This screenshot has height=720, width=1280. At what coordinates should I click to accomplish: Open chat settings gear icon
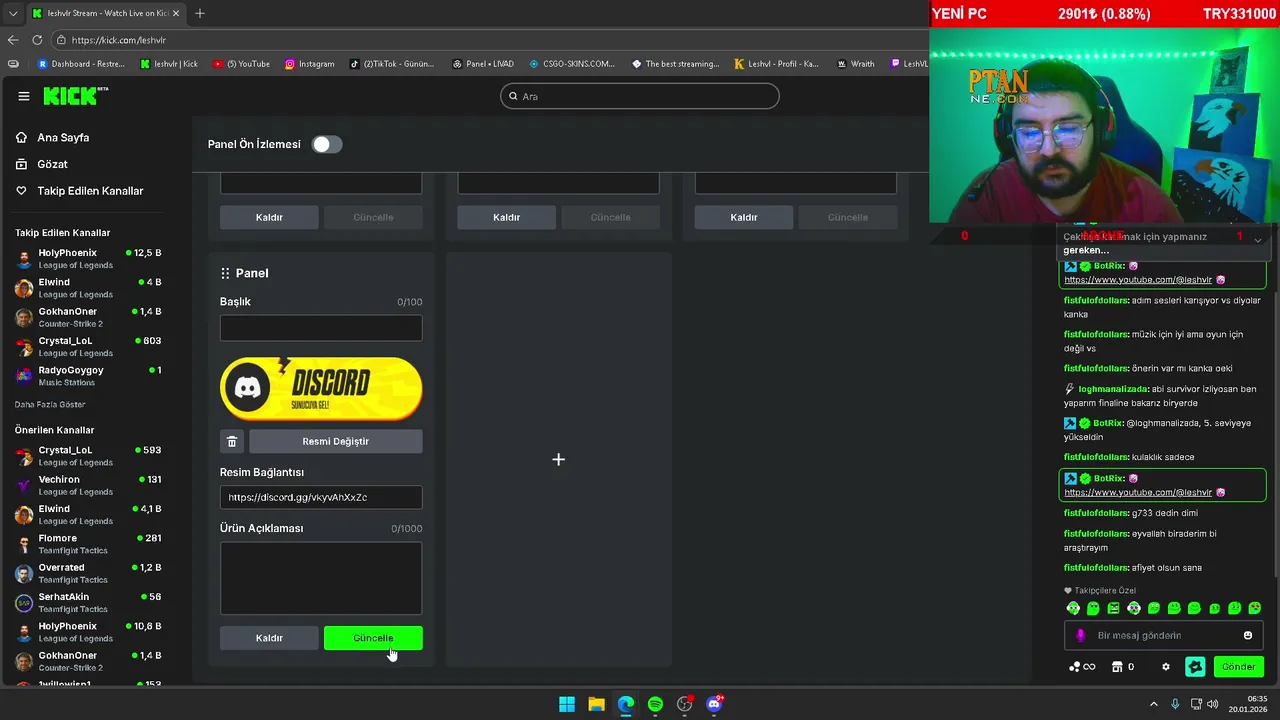(1165, 667)
